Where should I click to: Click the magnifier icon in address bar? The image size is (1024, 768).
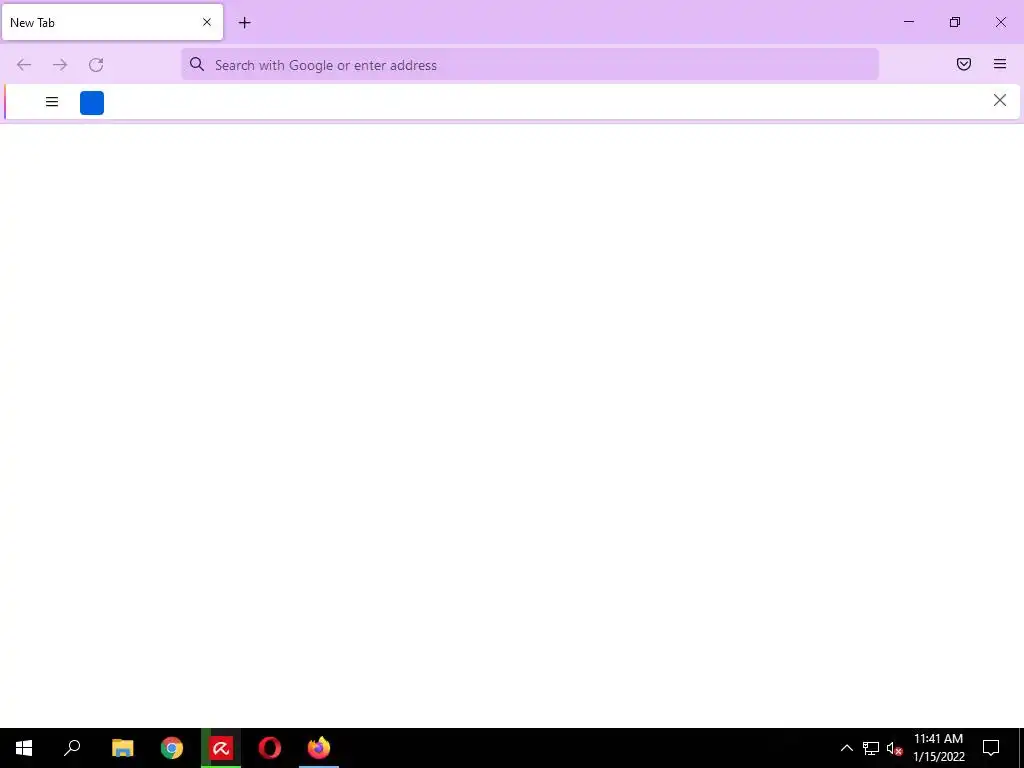197,64
